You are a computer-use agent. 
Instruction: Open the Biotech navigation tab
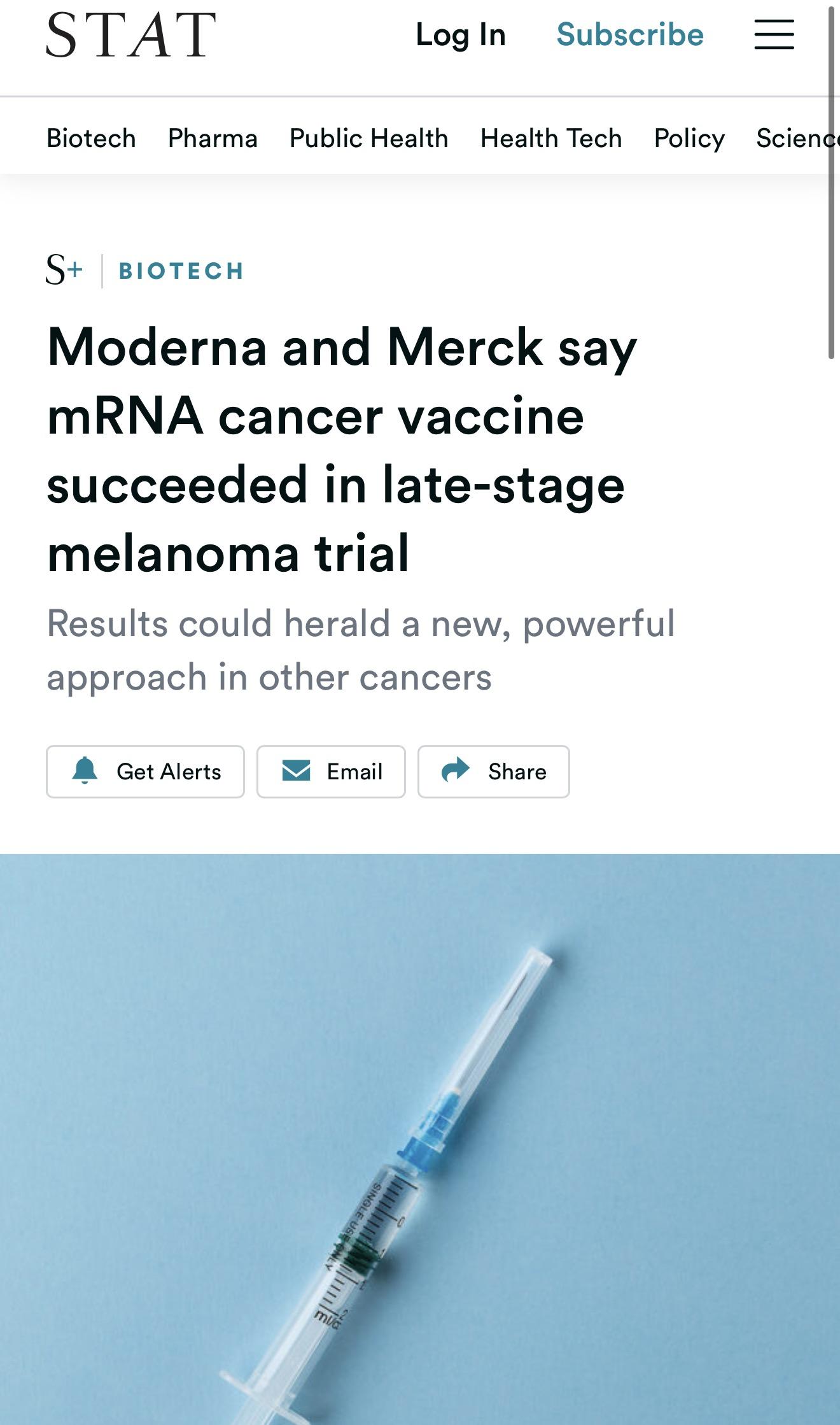point(91,138)
